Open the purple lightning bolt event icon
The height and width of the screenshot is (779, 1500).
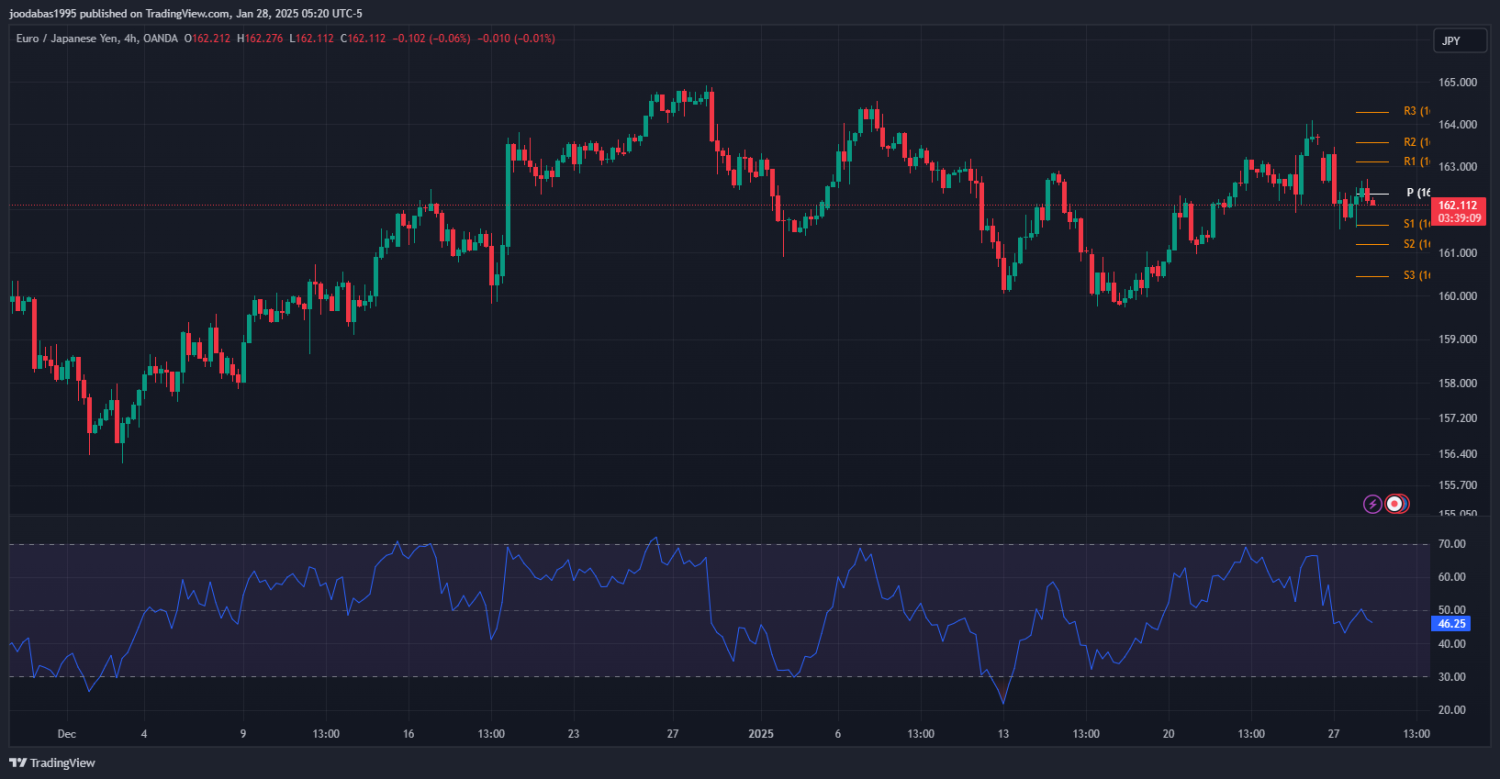click(1373, 504)
